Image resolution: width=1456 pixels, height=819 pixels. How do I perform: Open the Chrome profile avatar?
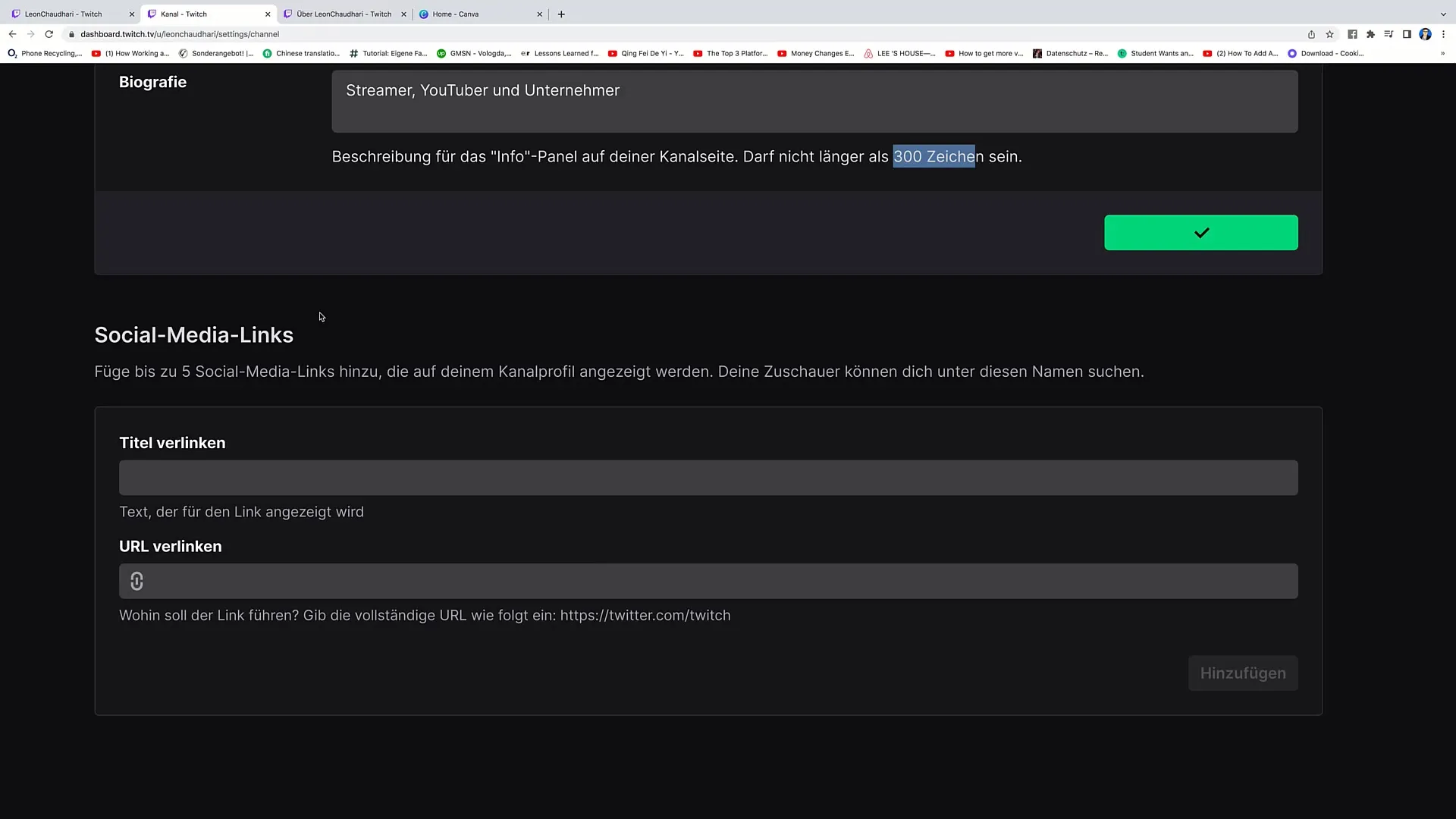[1425, 34]
